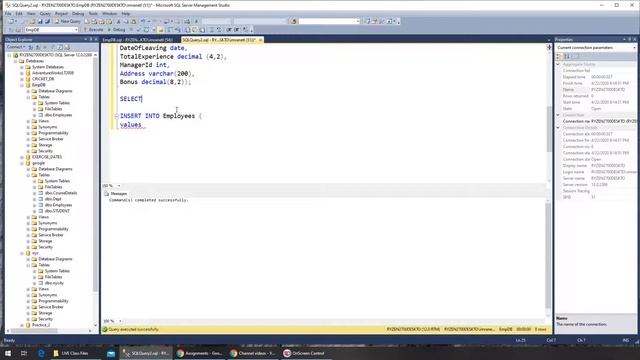The height and width of the screenshot is (360, 640).
Task: Select dbo.Employees table under EmpDB
Action: pos(58,115)
